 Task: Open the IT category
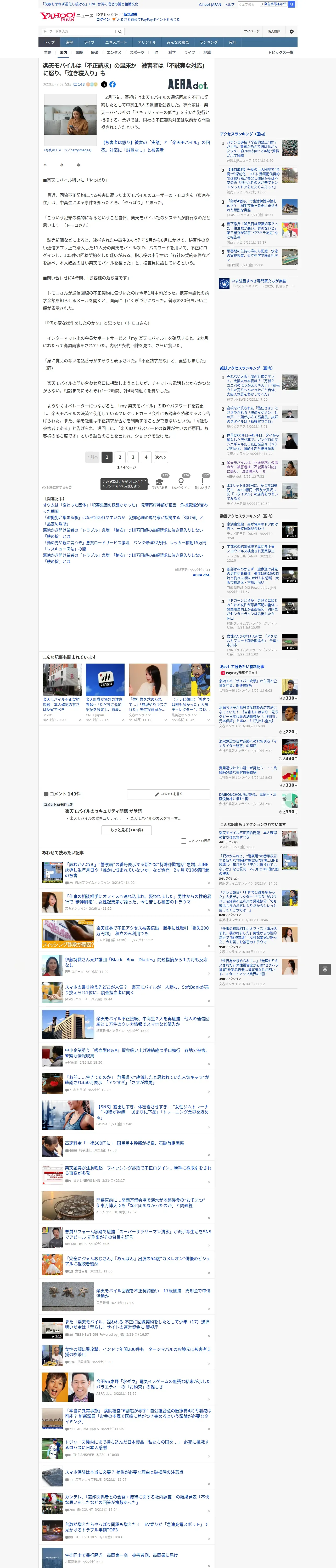(156, 52)
